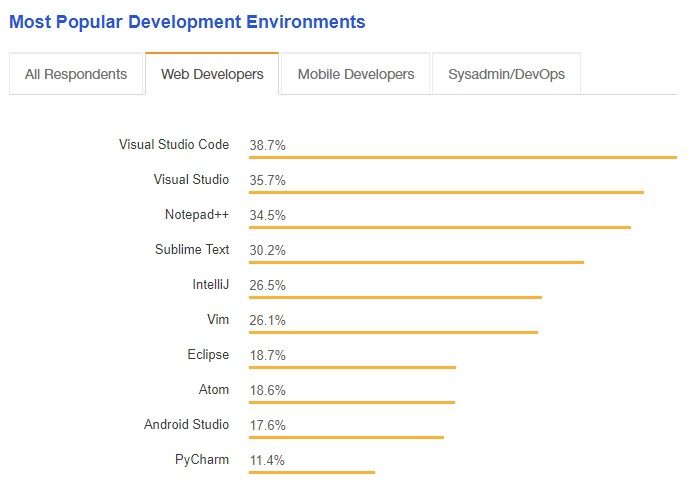Click the Most Popular Development Environments heading

pyautogui.click(x=187, y=21)
